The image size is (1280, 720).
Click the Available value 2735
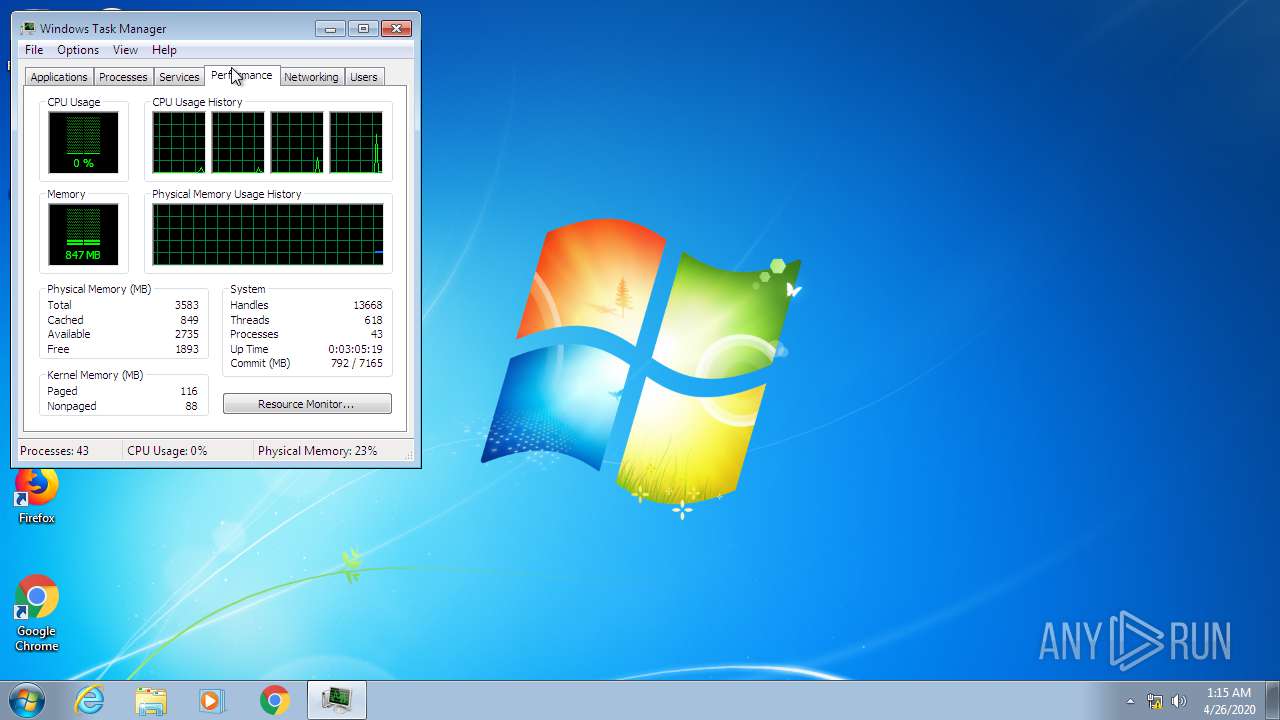pyautogui.click(x=186, y=334)
